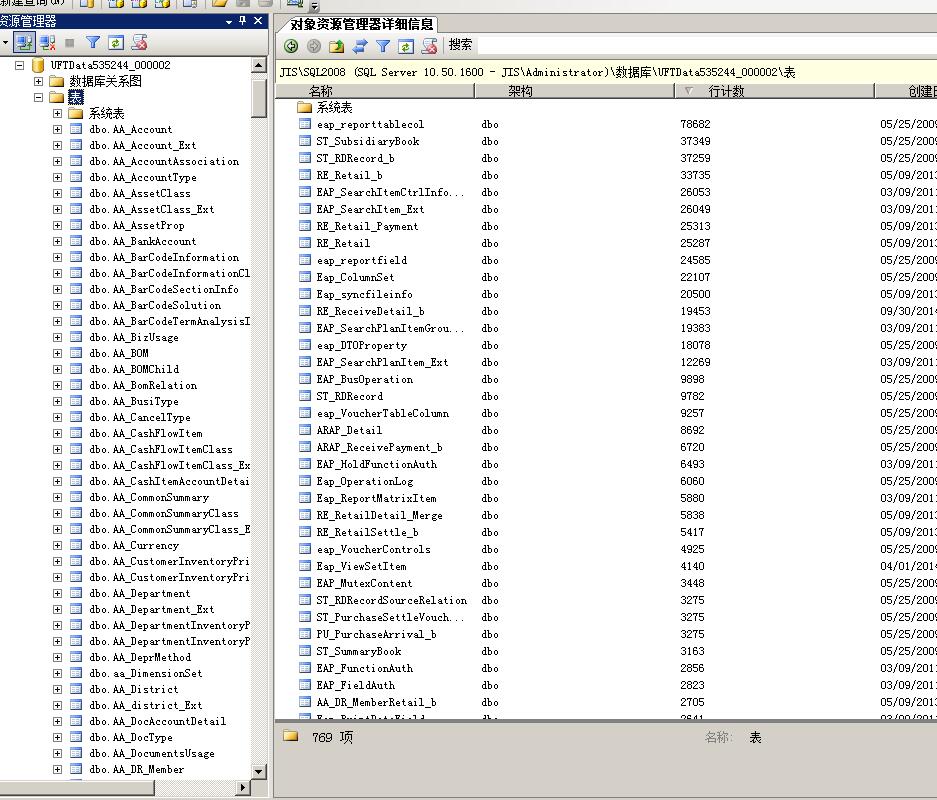
Task: Sort by the 行计数 column header
Action: (775, 91)
